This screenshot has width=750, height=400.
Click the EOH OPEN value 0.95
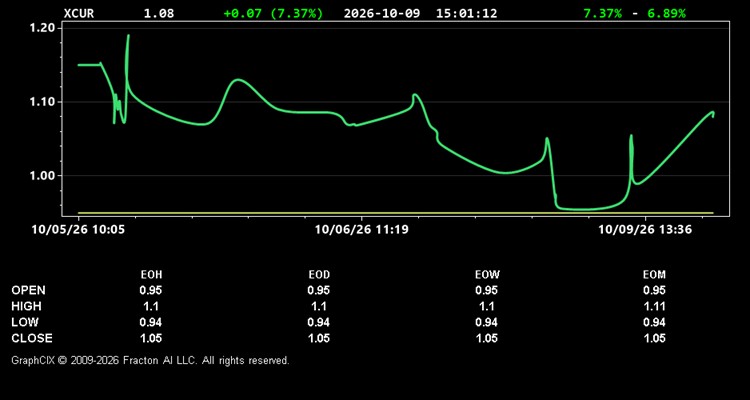(151, 290)
